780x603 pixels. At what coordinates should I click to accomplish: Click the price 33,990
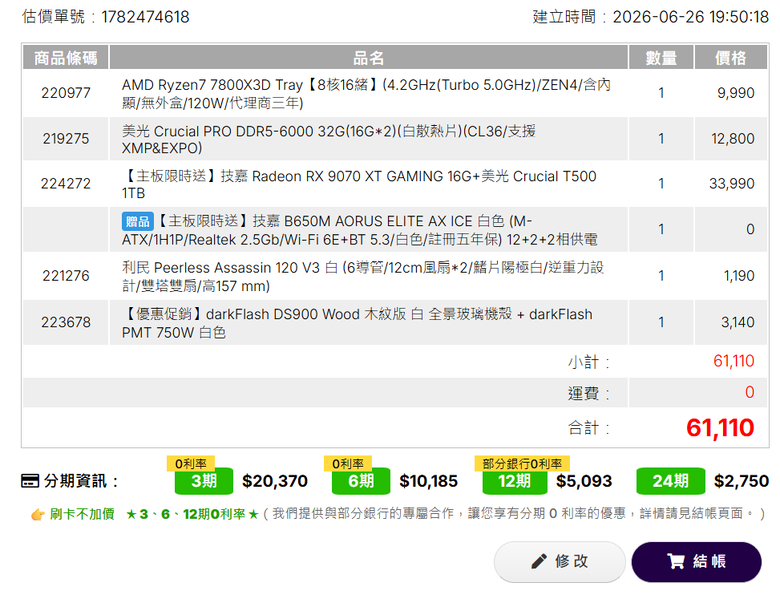(x=732, y=184)
